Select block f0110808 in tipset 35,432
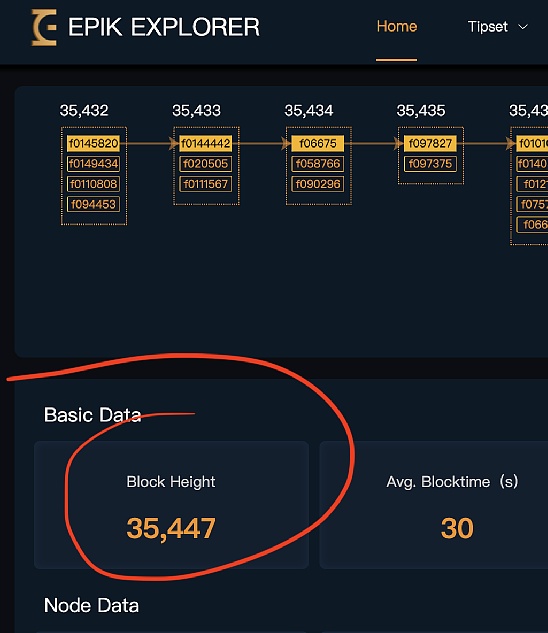This screenshot has width=548, height=633. 94,184
